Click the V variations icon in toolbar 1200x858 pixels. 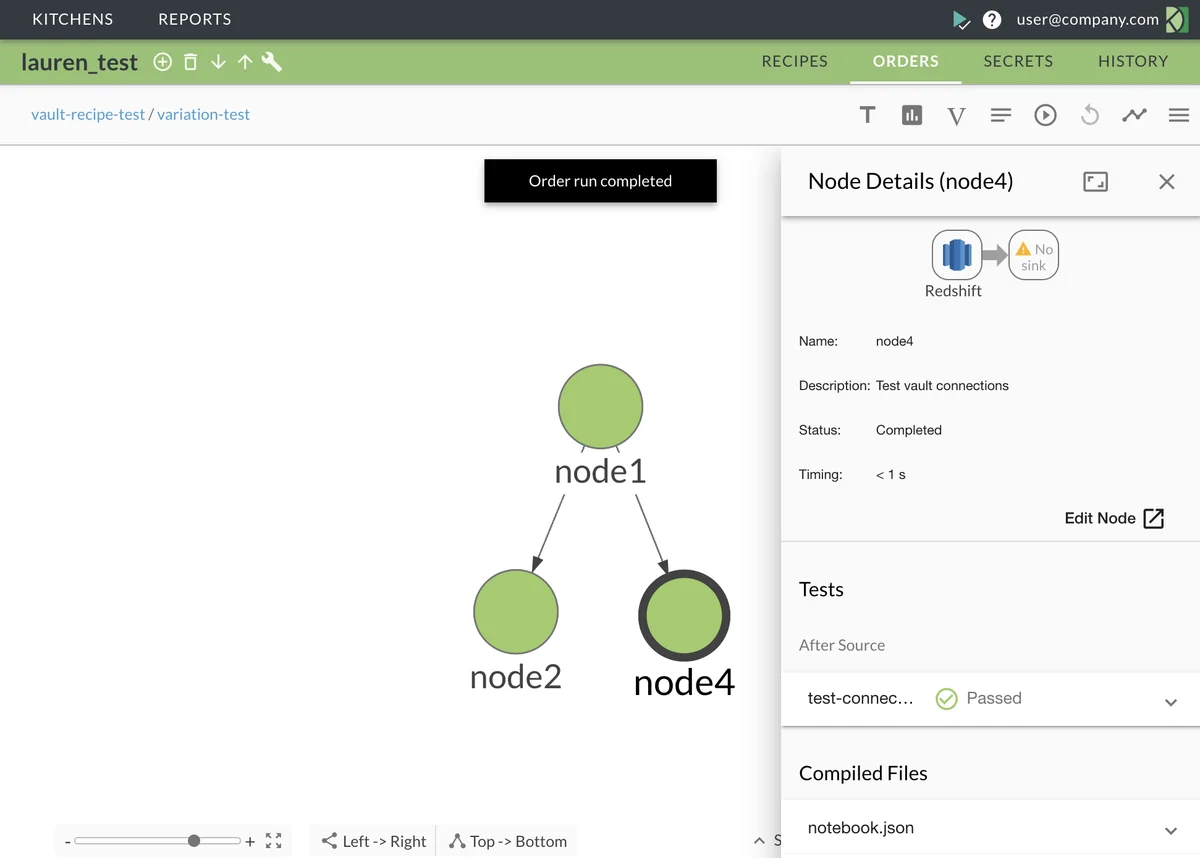coord(956,116)
